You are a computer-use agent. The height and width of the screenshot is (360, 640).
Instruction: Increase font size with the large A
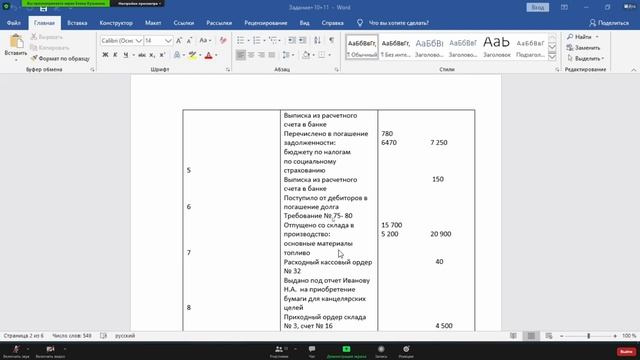click(x=179, y=40)
